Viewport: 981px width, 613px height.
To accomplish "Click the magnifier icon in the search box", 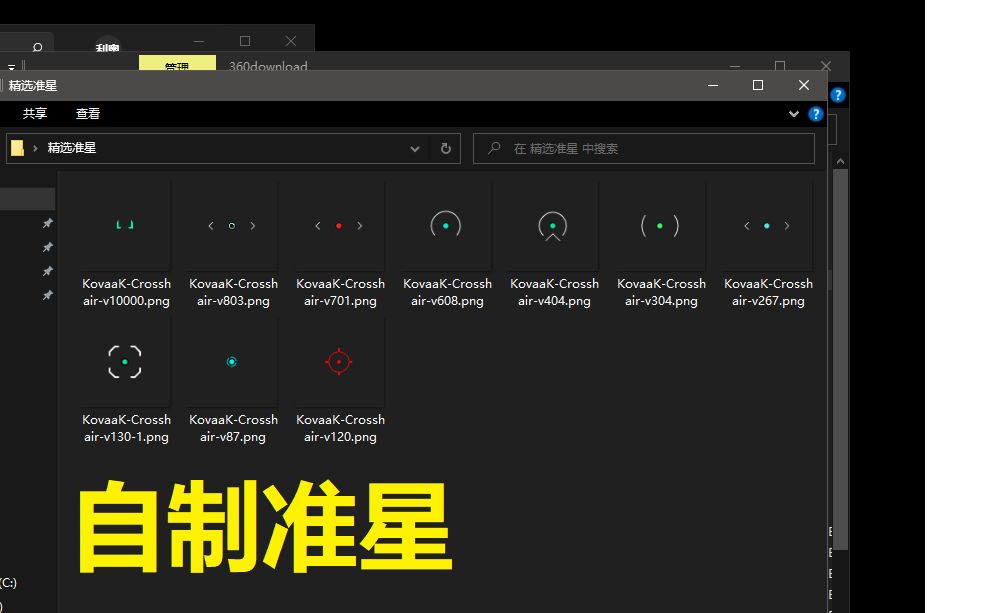I will [493, 148].
